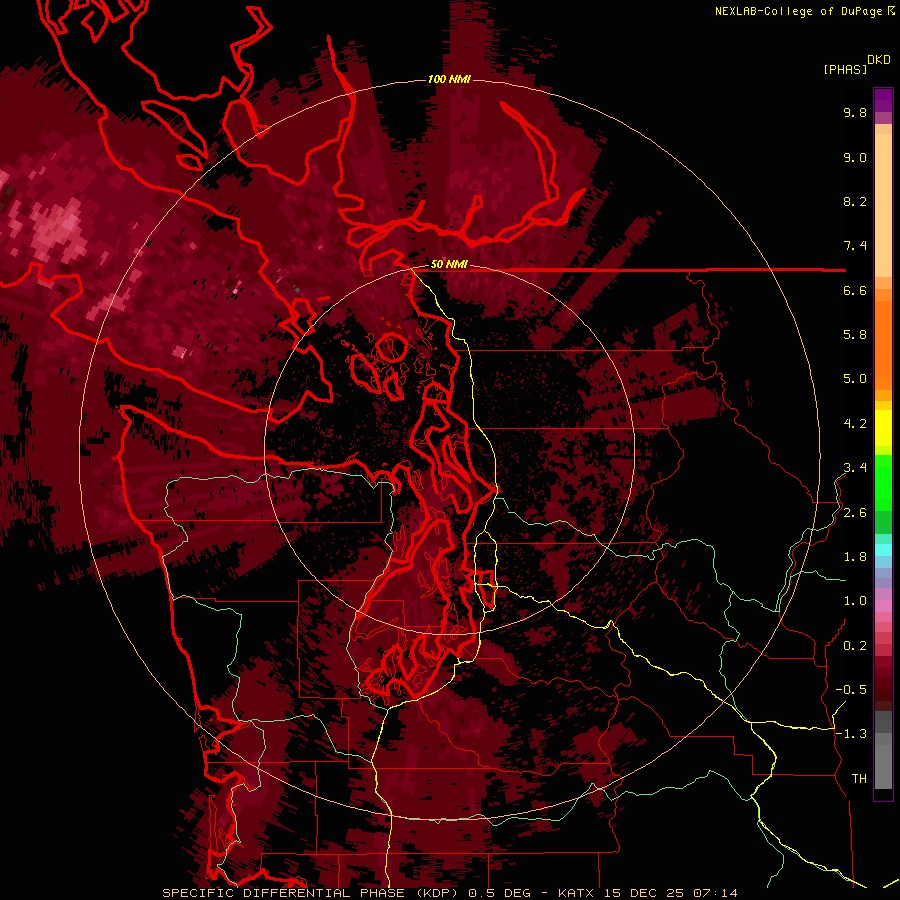Click the 1.8 legend value
The image size is (900, 900).
point(855,557)
